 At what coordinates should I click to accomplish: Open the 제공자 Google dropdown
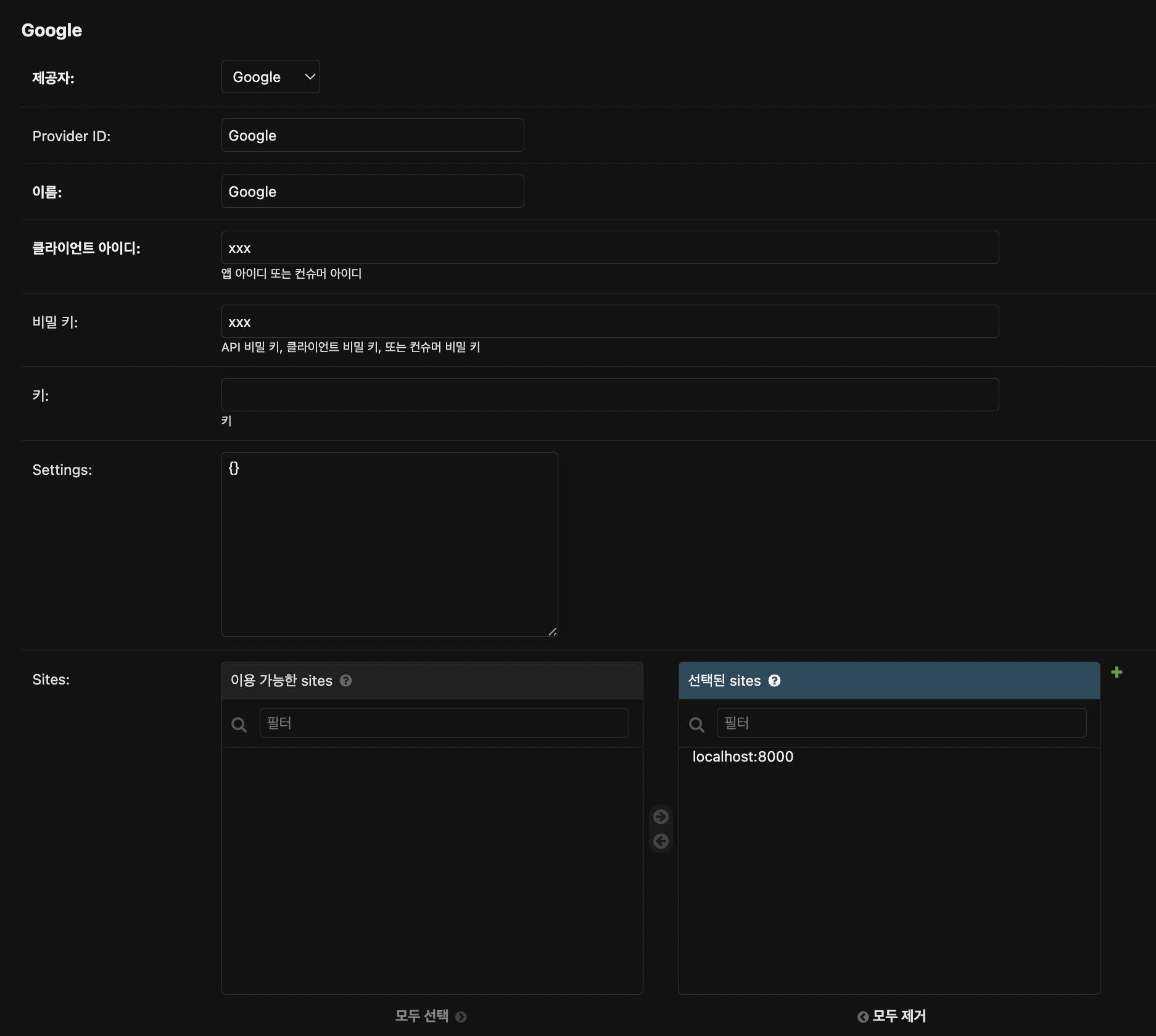coord(270,76)
